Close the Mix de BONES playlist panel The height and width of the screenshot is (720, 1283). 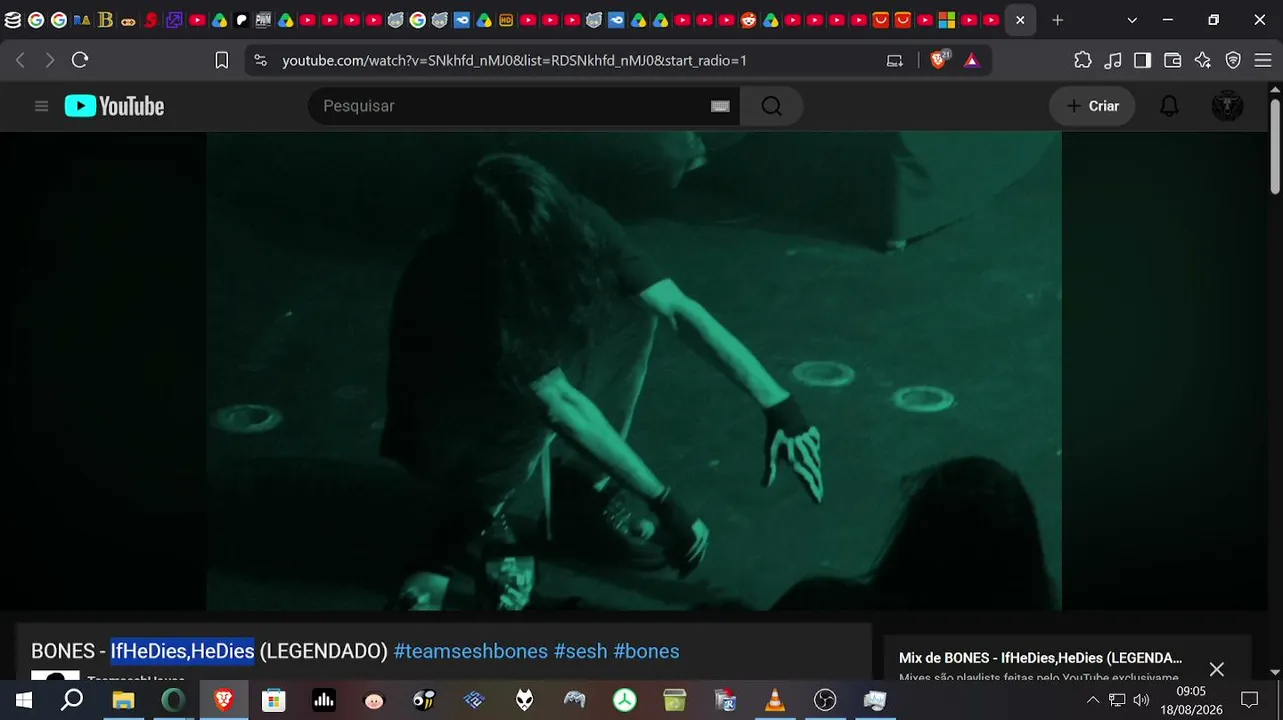tap(1216, 669)
